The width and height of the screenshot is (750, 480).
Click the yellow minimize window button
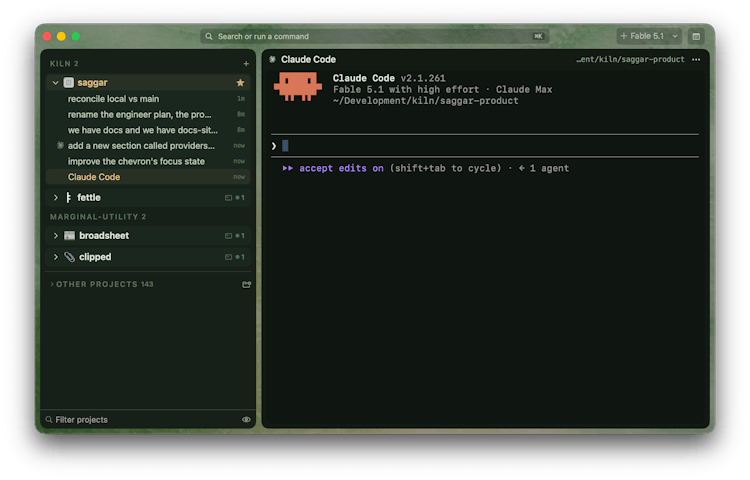tap(61, 36)
